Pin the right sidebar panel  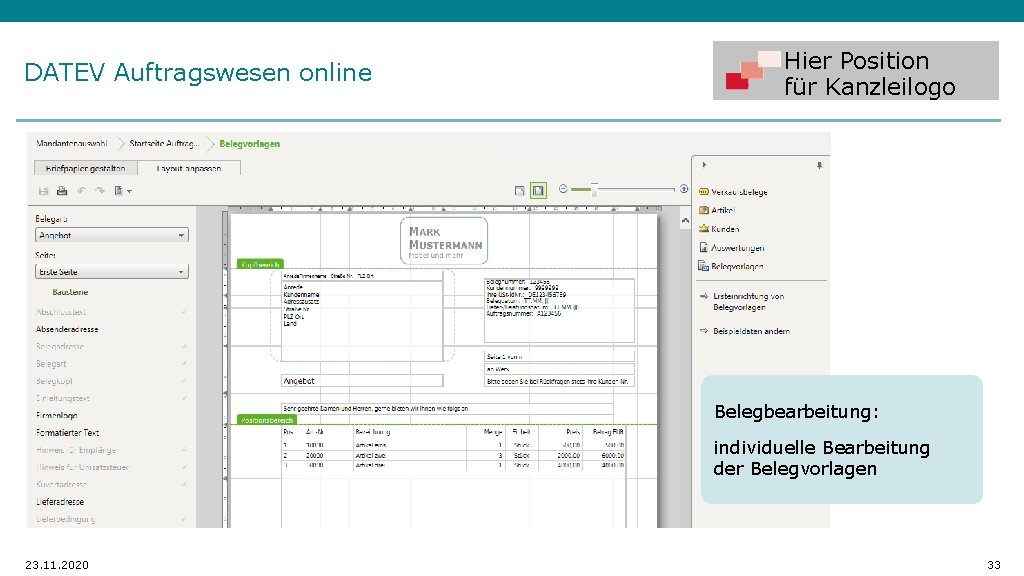tap(819, 164)
